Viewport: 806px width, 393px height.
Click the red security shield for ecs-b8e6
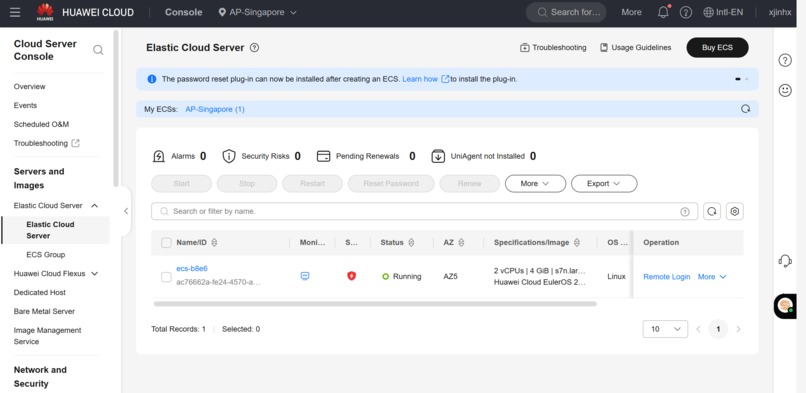pyautogui.click(x=352, y=276)
